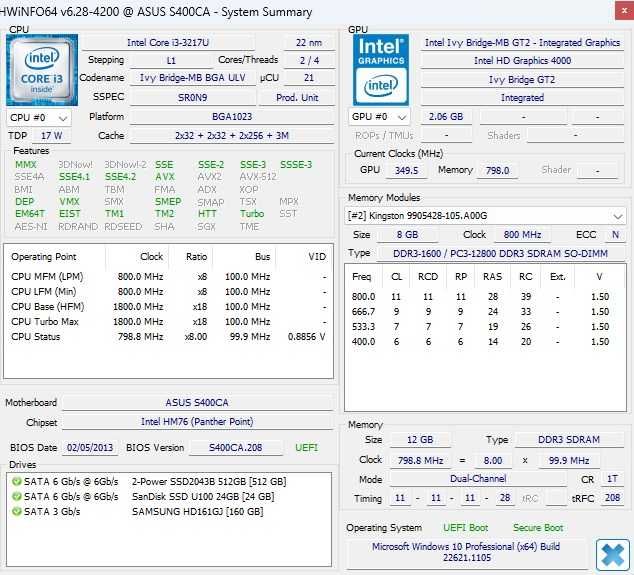Click the GPU memory clock 798.0 value
The width and height of the screenshot is (634, 575).
[497, 170]
